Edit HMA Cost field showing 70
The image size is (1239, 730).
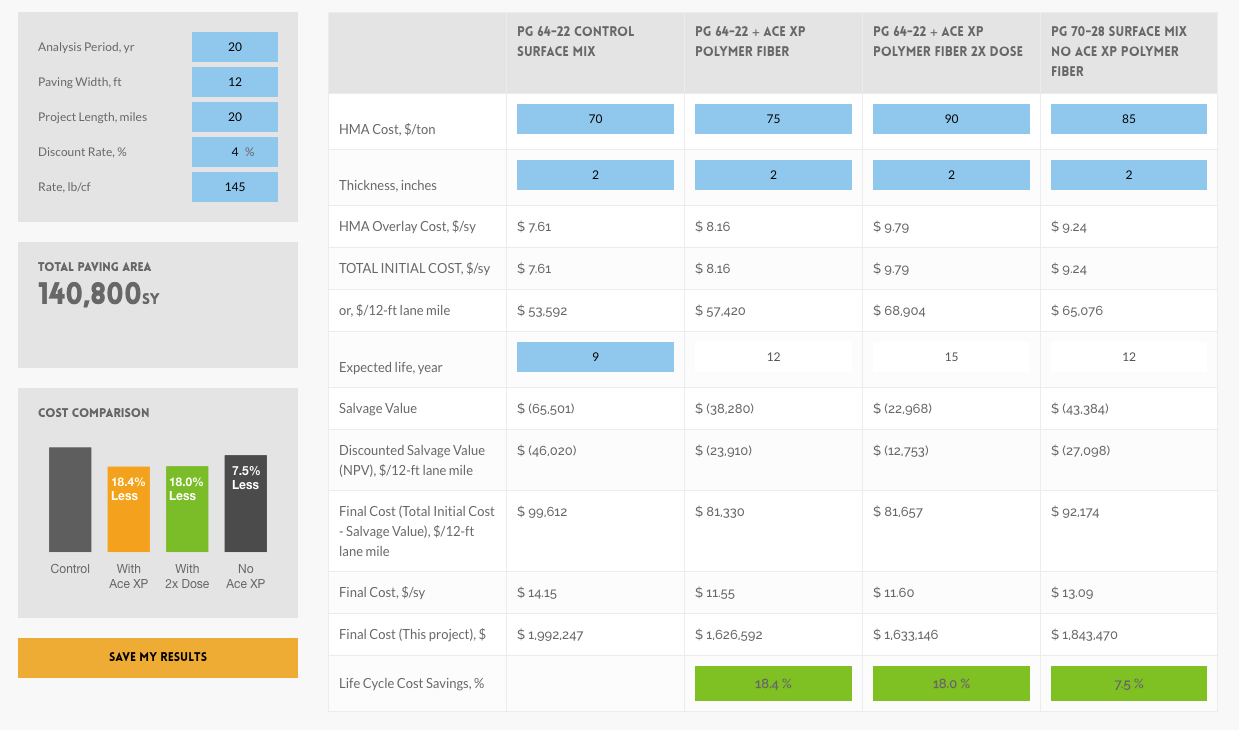pyautogui.click(x=595, y=119)
